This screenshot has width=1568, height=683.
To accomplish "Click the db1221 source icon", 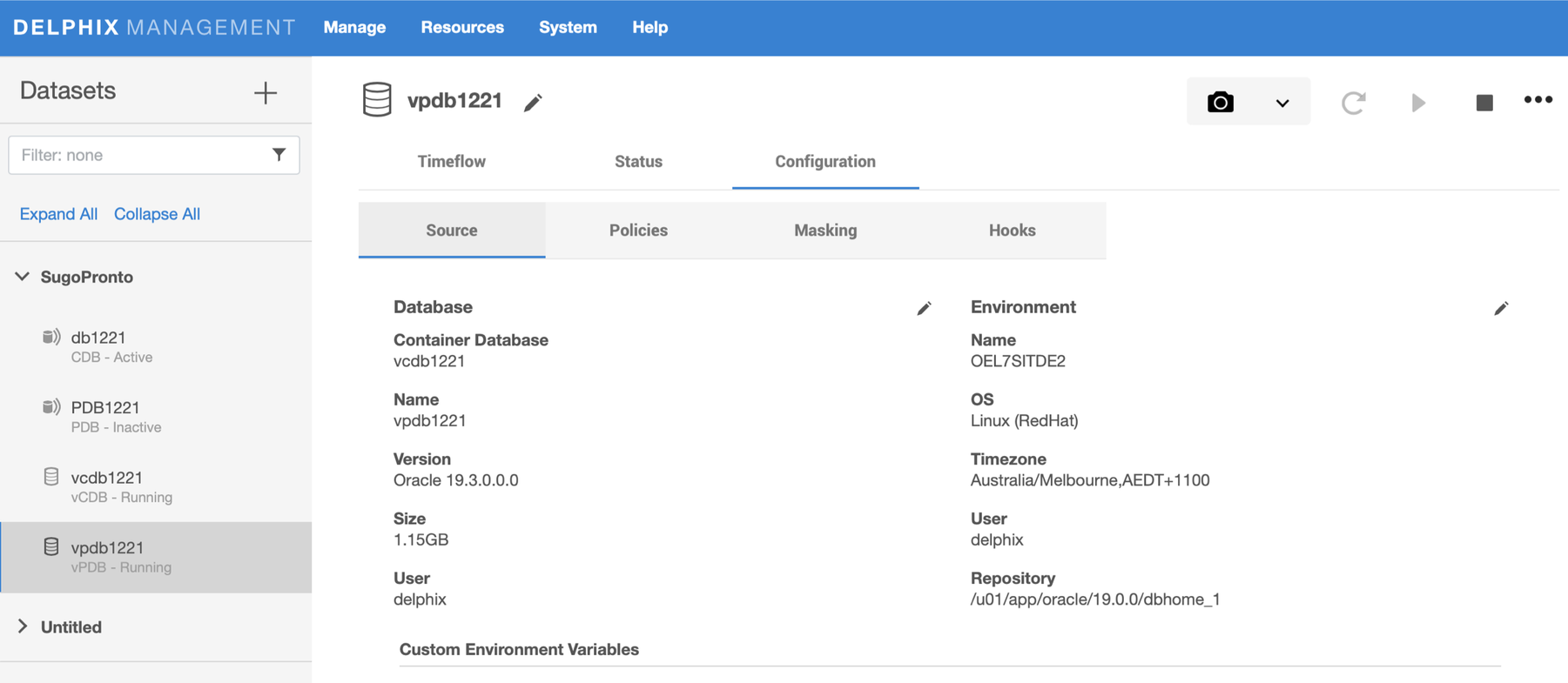I will point(51,337).
